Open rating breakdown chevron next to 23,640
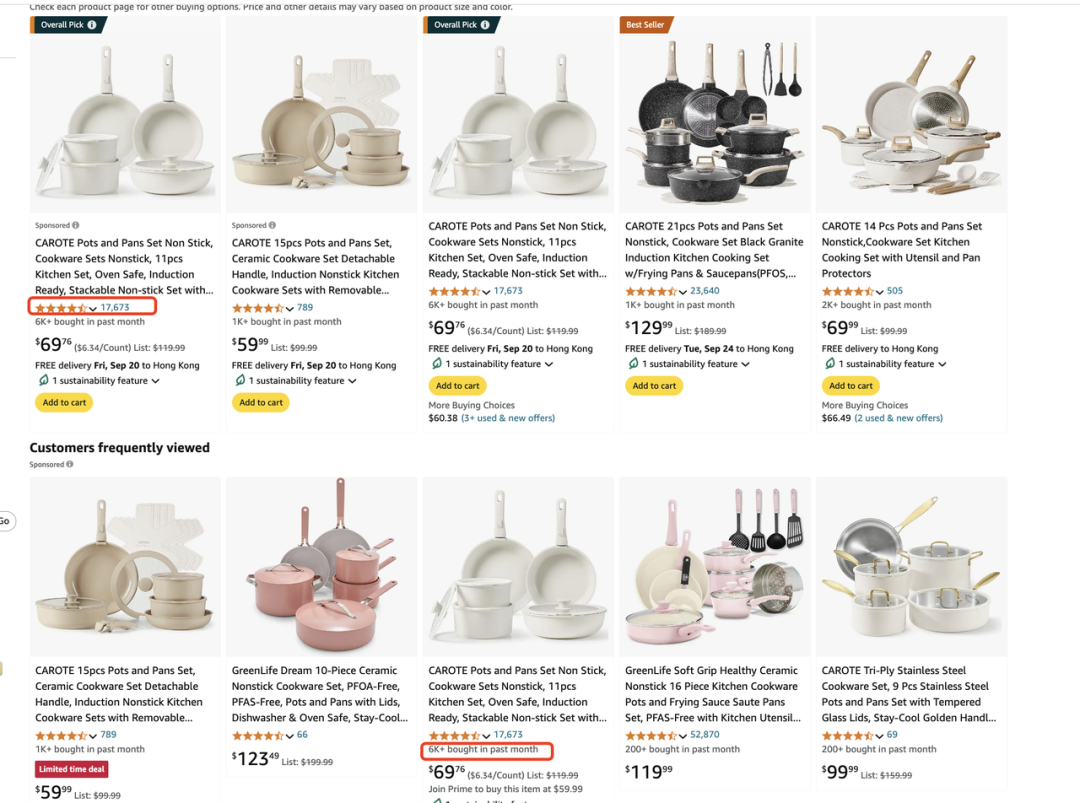1080x803 pixels. pos(683,292)
